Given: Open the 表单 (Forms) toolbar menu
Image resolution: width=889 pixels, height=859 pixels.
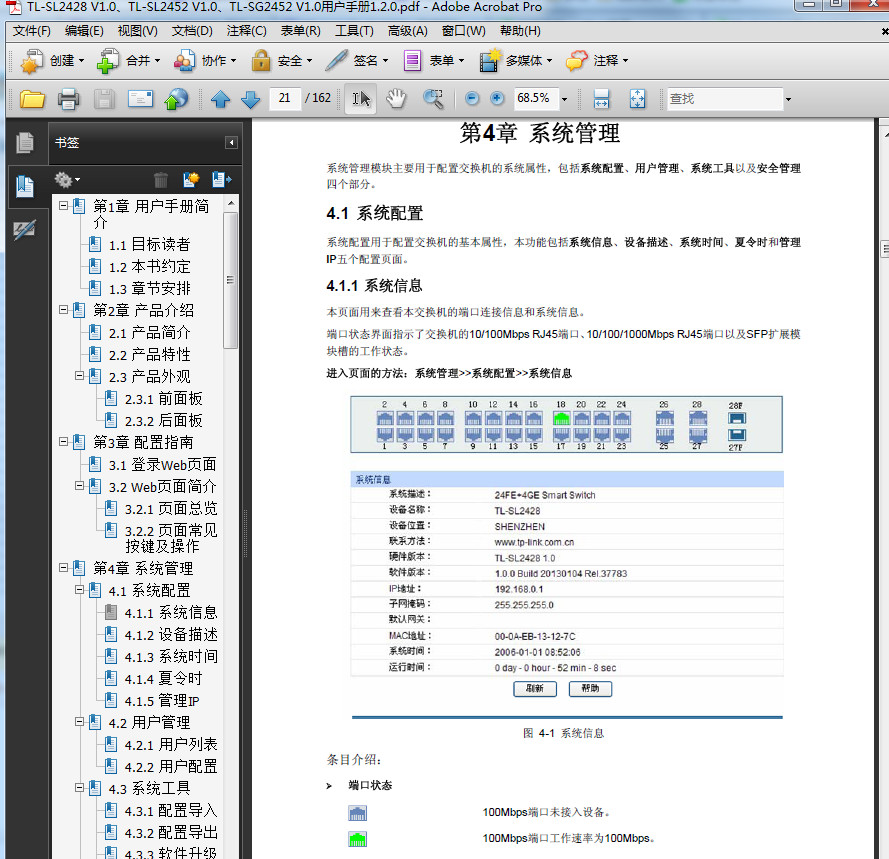Looking at the screenshot, I should click(434, 60).
